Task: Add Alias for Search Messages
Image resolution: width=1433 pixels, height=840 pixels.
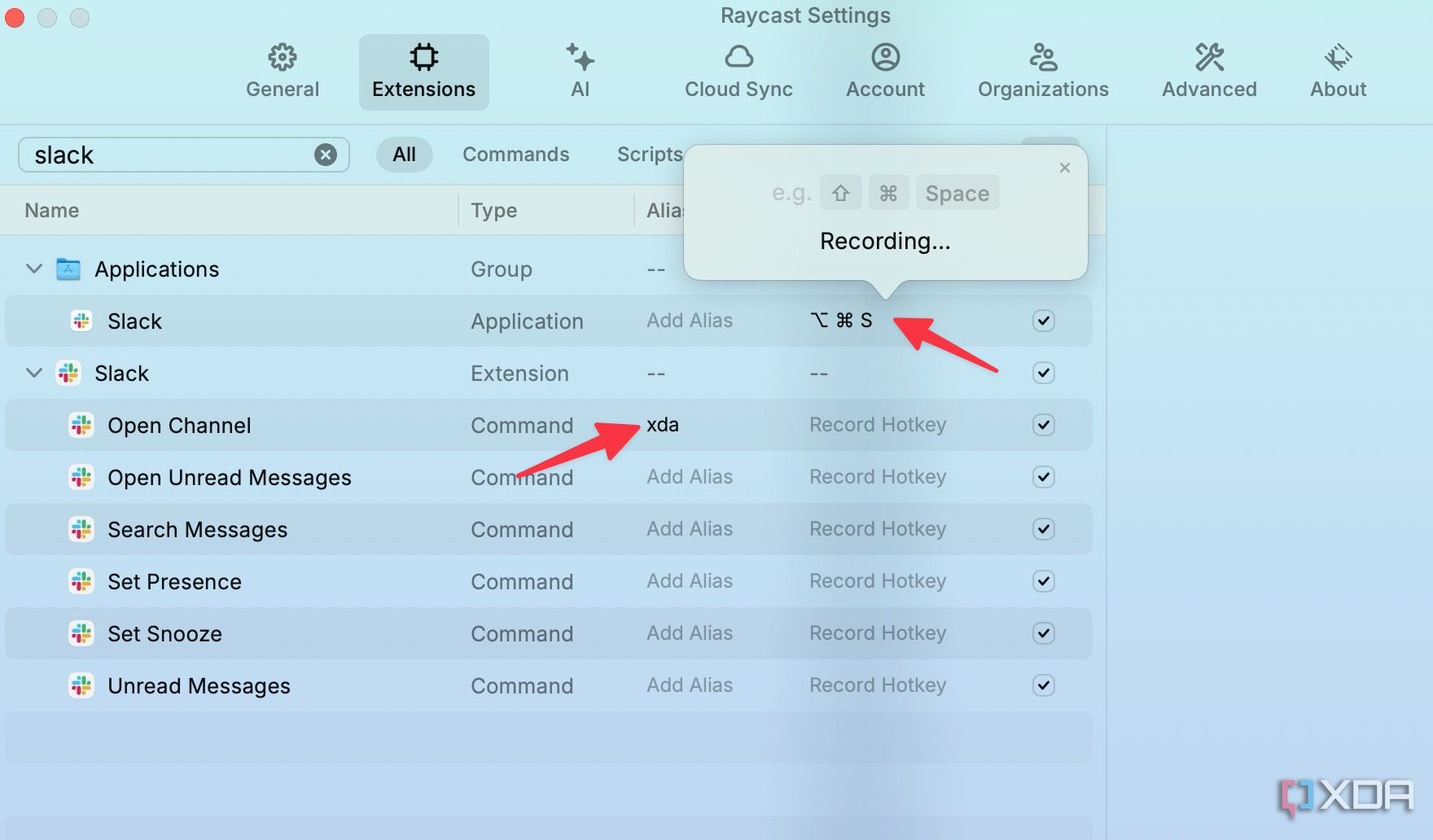Action: pos(690,529)
